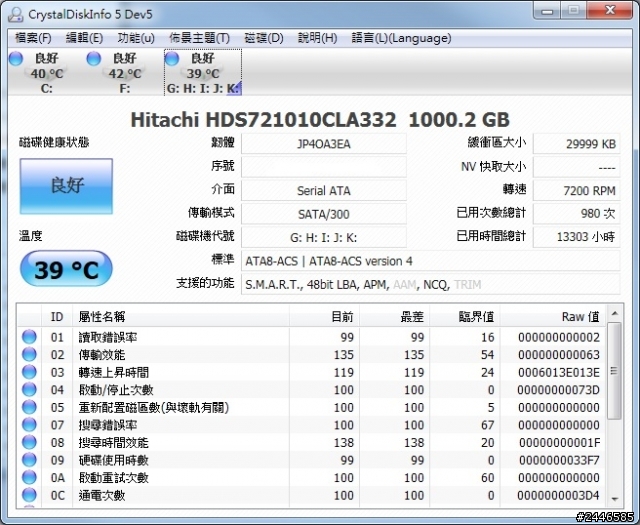Click the status orb for attribute ID 0C

pyautogui.click(x=29, y=496)
